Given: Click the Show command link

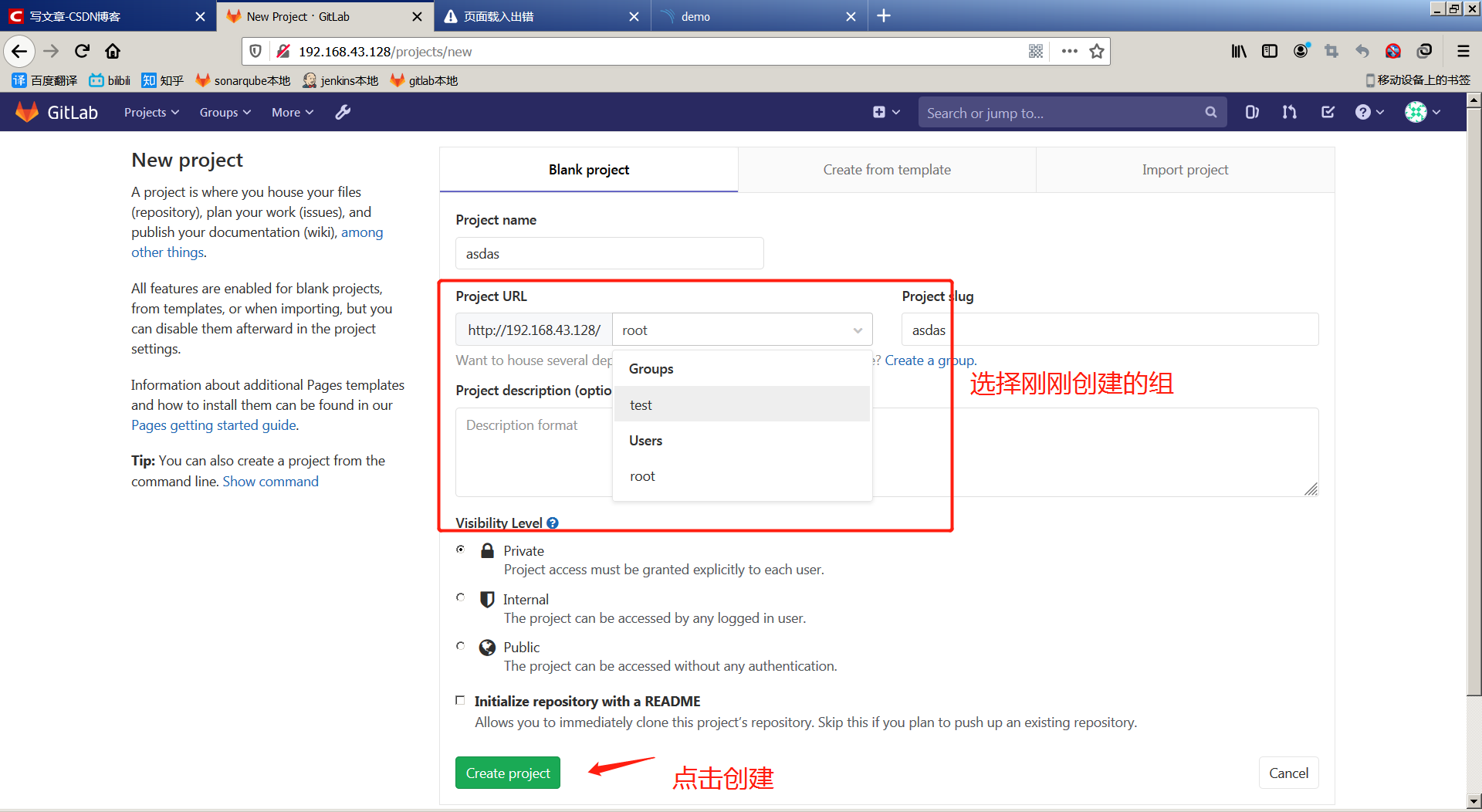Looking at the screenshot, I should 270,481.
